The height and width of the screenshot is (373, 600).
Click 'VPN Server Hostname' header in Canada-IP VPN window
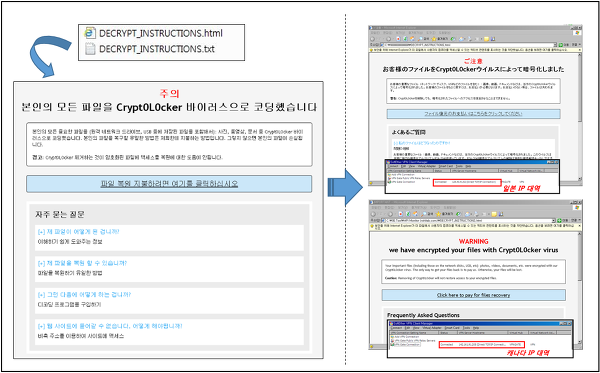point(483,333)
